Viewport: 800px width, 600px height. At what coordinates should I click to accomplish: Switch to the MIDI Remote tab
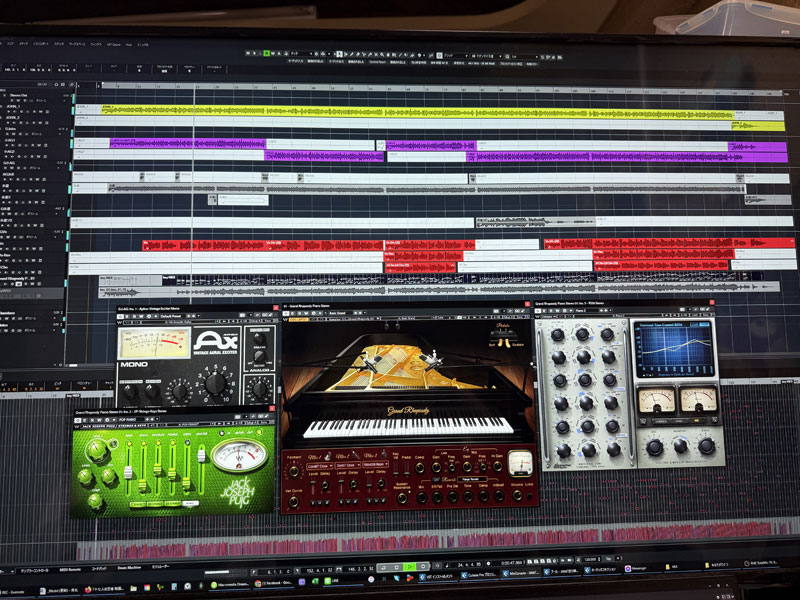pyautogui.click(x=70, y=569)
